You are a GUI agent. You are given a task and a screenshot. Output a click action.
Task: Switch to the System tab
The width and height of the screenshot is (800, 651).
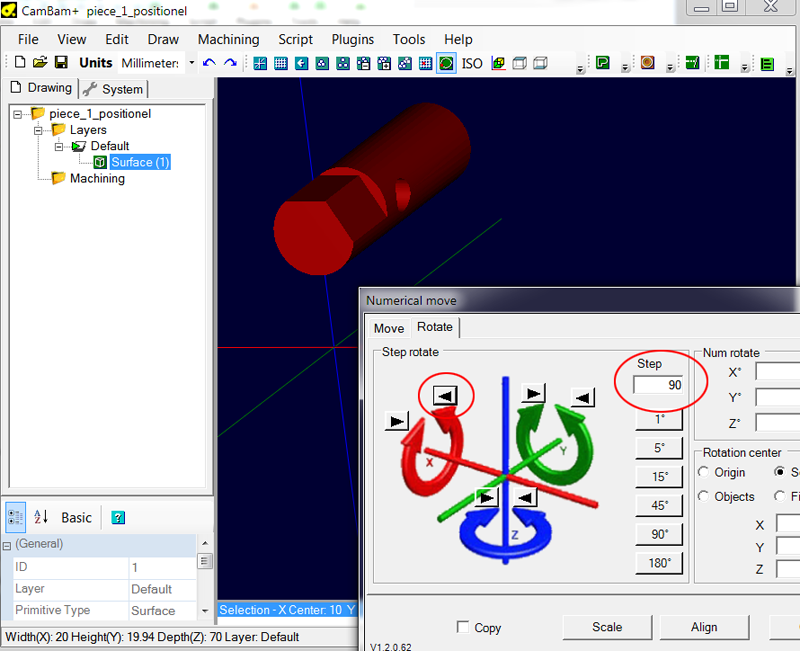(113, 89)
